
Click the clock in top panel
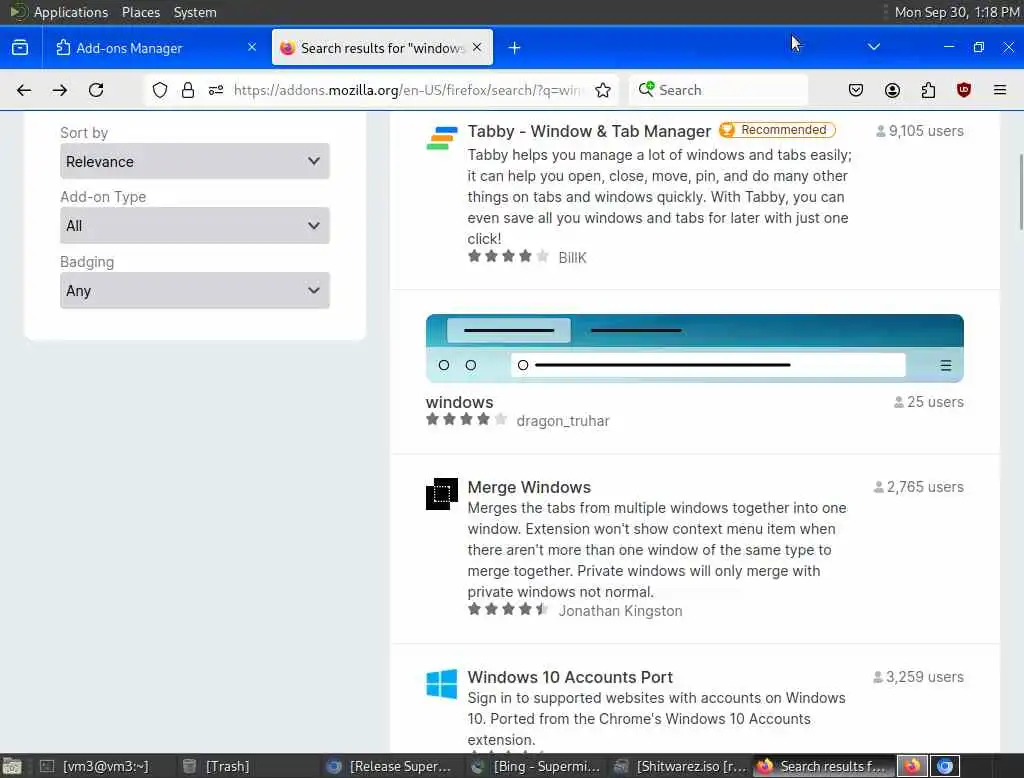point(957,12)
